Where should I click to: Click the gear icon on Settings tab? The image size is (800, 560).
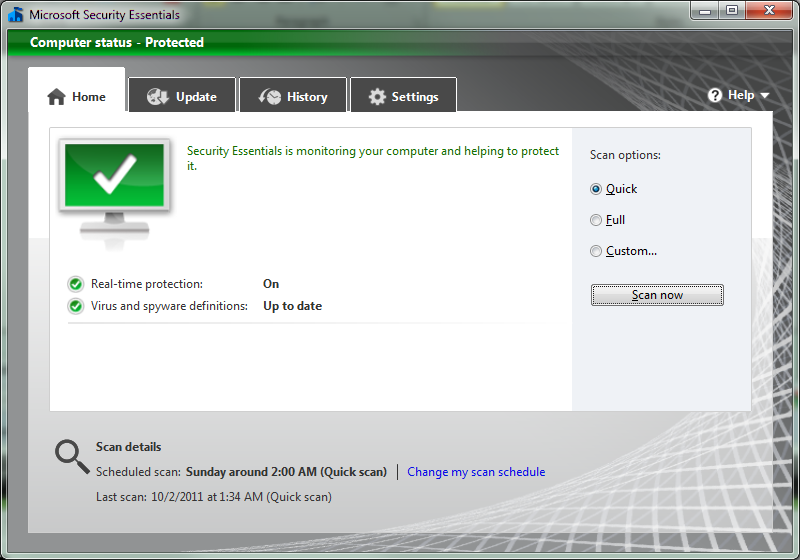coord(377,96)
